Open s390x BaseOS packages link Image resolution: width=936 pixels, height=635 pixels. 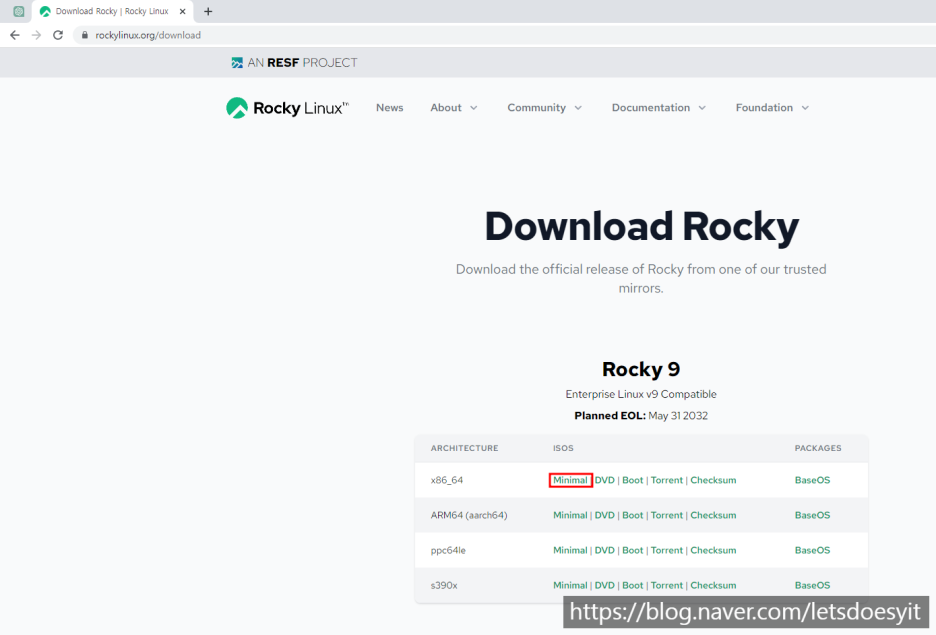812,586
